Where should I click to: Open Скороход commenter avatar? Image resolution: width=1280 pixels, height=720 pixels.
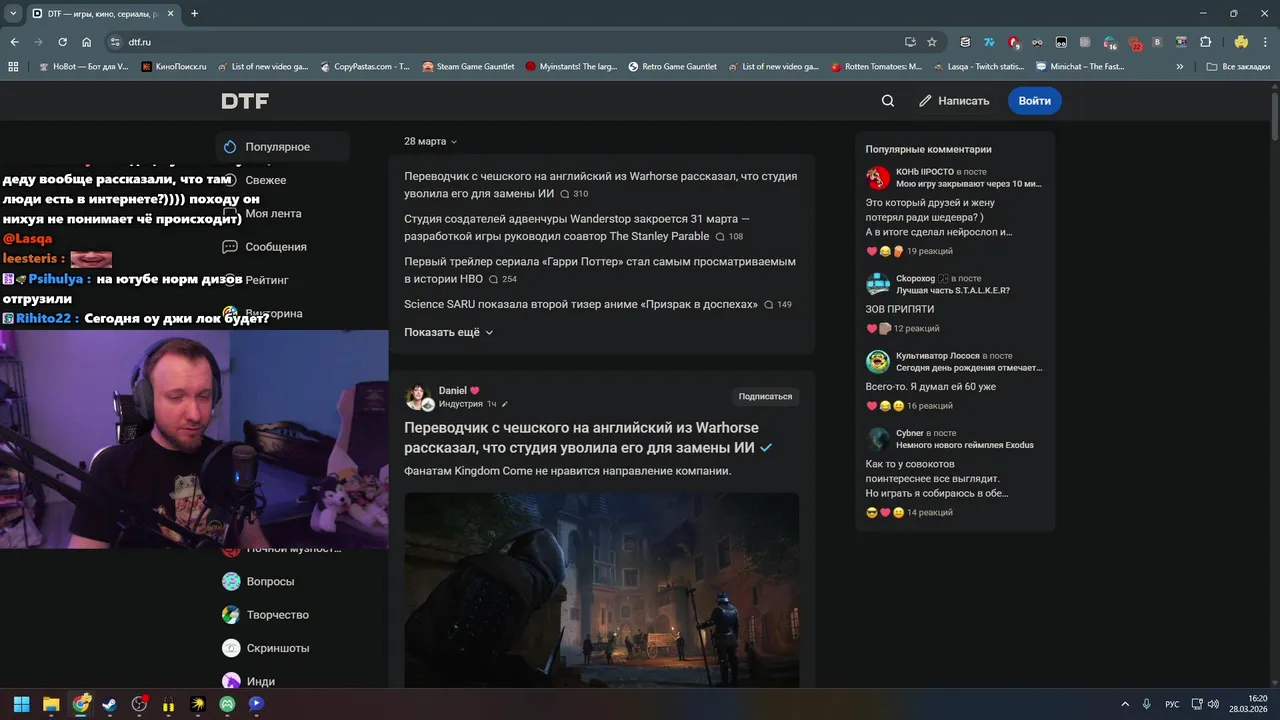click(x=878, y=285)
